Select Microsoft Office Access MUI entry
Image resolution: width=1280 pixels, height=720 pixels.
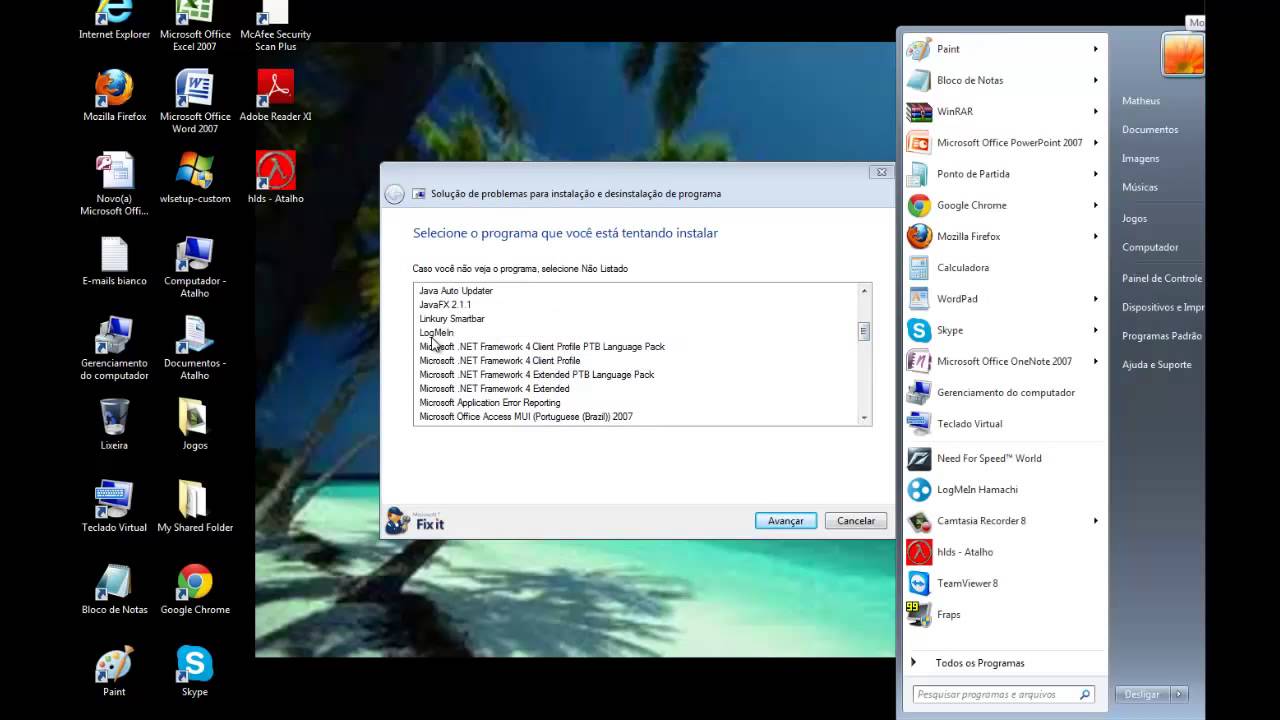point(526,417)
